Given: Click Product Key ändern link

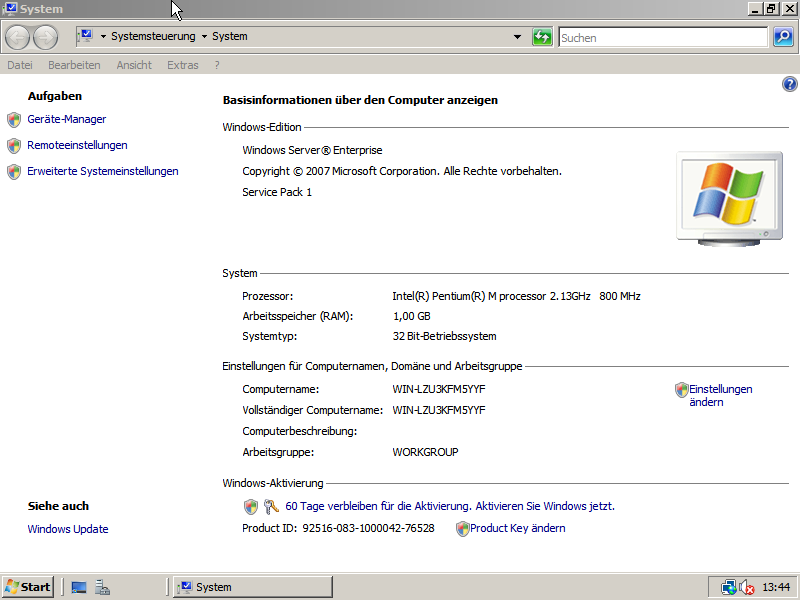Looking at the screenshot, I should pos(517,528).
